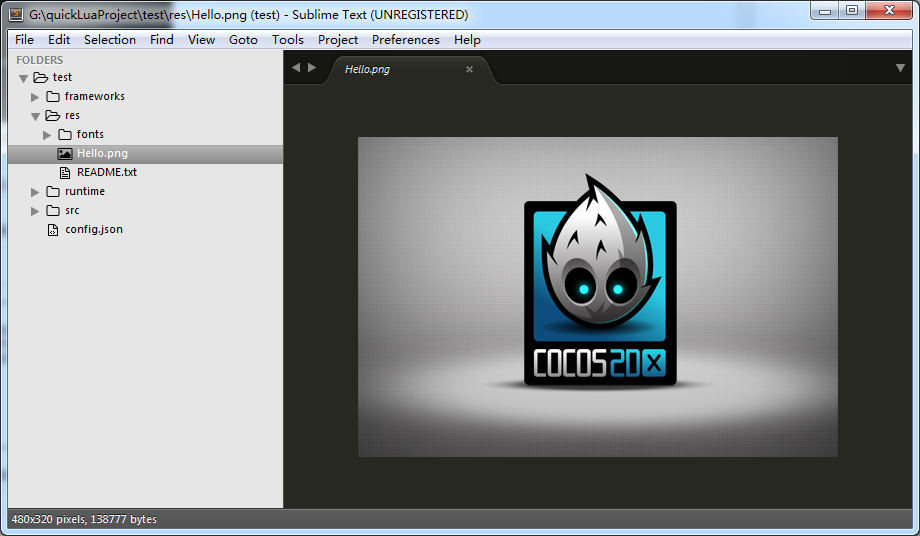920x536 pixels.
Task: Select the res folder label
Action: (x=72, y=116)
